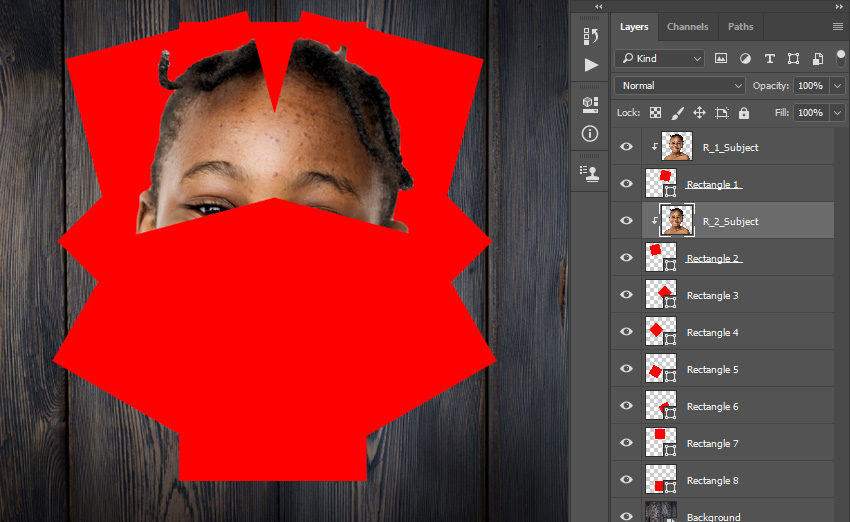Hide the R_1_Subject layer
The height and width of the screenshot is (522, 850).
coord(626,147)
